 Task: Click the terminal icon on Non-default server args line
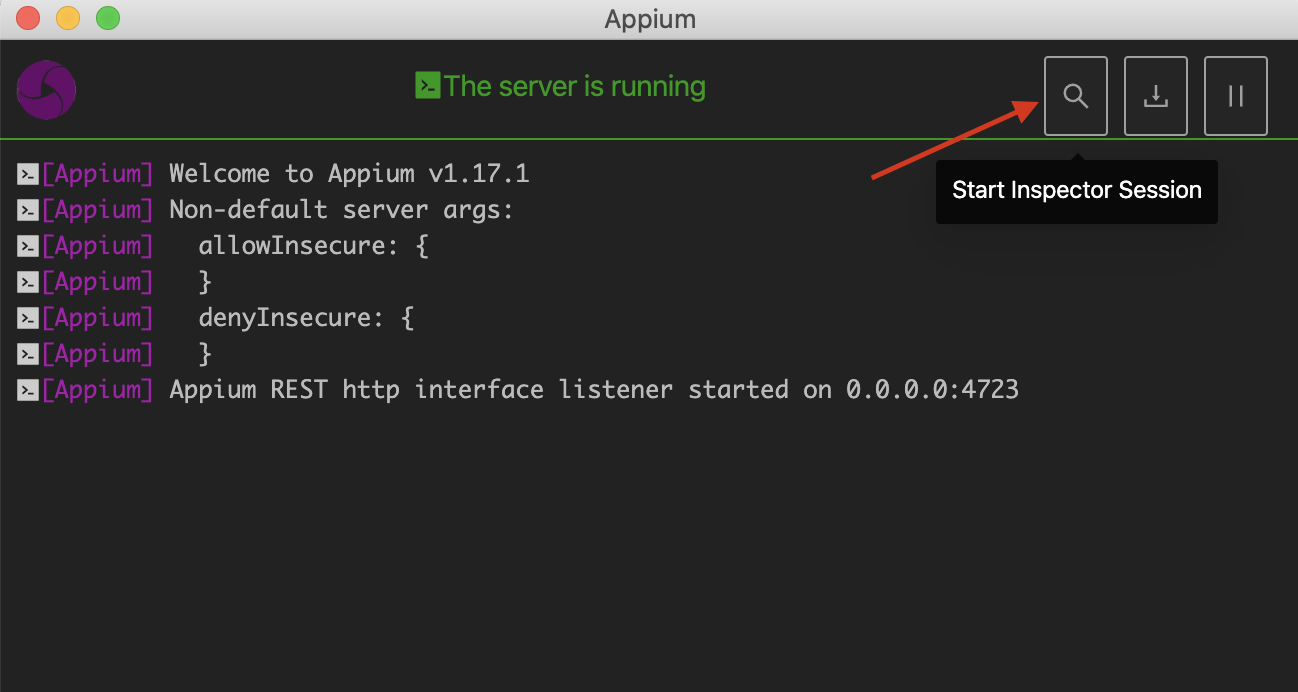[x=28, y=211]
